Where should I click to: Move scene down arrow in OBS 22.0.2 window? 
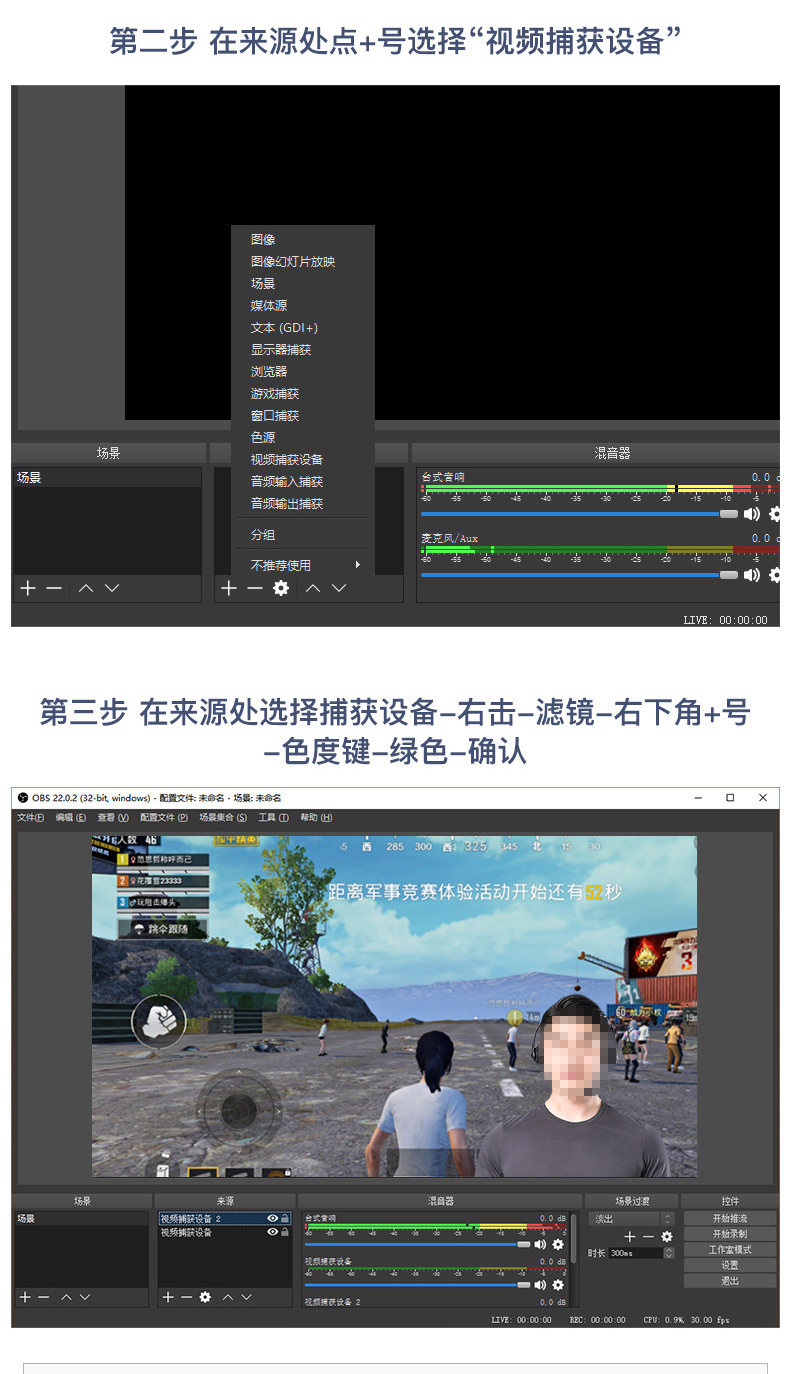click(84, 1297)
